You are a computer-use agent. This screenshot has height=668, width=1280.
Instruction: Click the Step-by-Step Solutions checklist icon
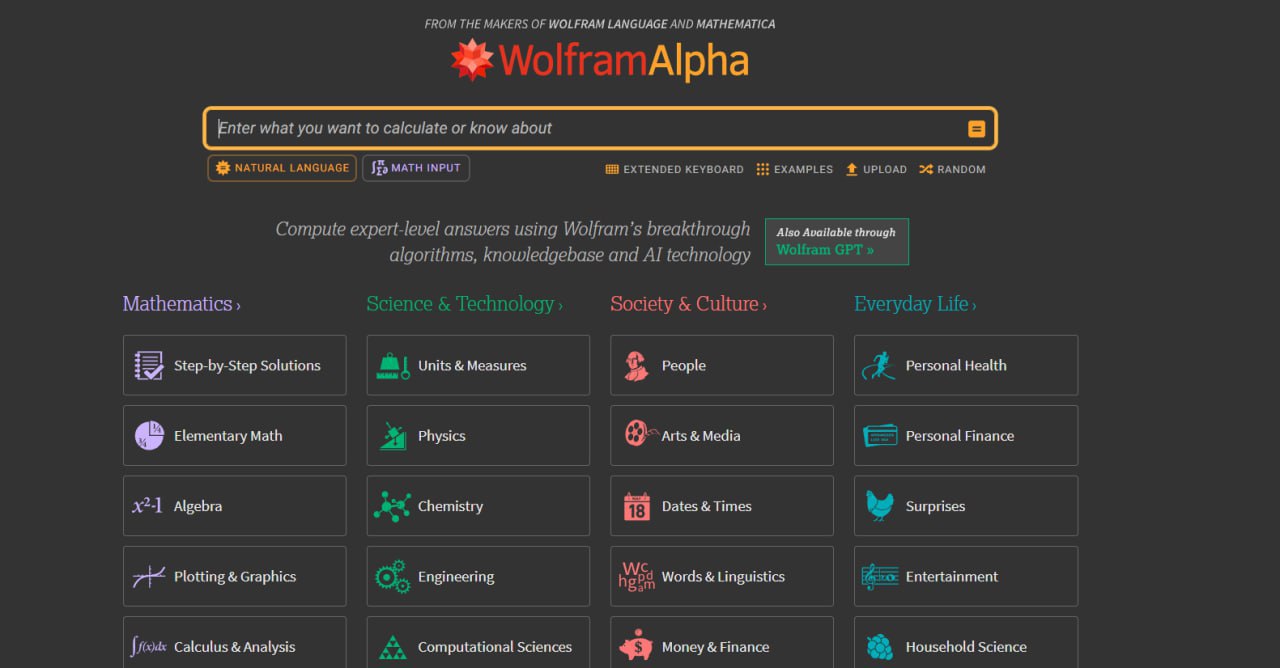149,366
